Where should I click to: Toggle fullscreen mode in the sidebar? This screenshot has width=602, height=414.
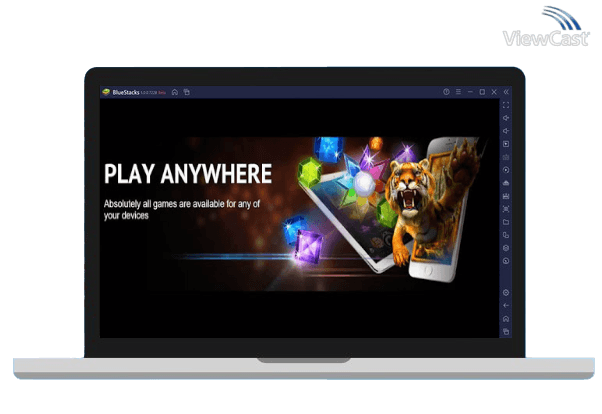click(x=506, y=105)
